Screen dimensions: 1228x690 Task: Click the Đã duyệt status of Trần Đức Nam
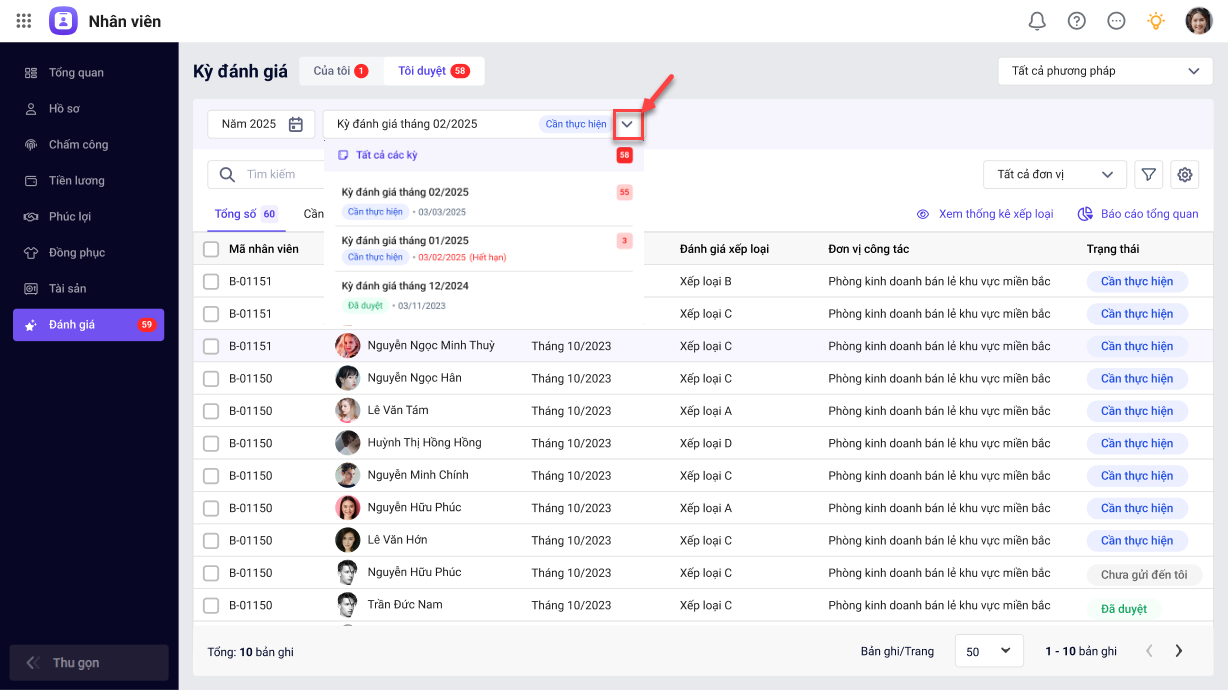pos(1124,609)
